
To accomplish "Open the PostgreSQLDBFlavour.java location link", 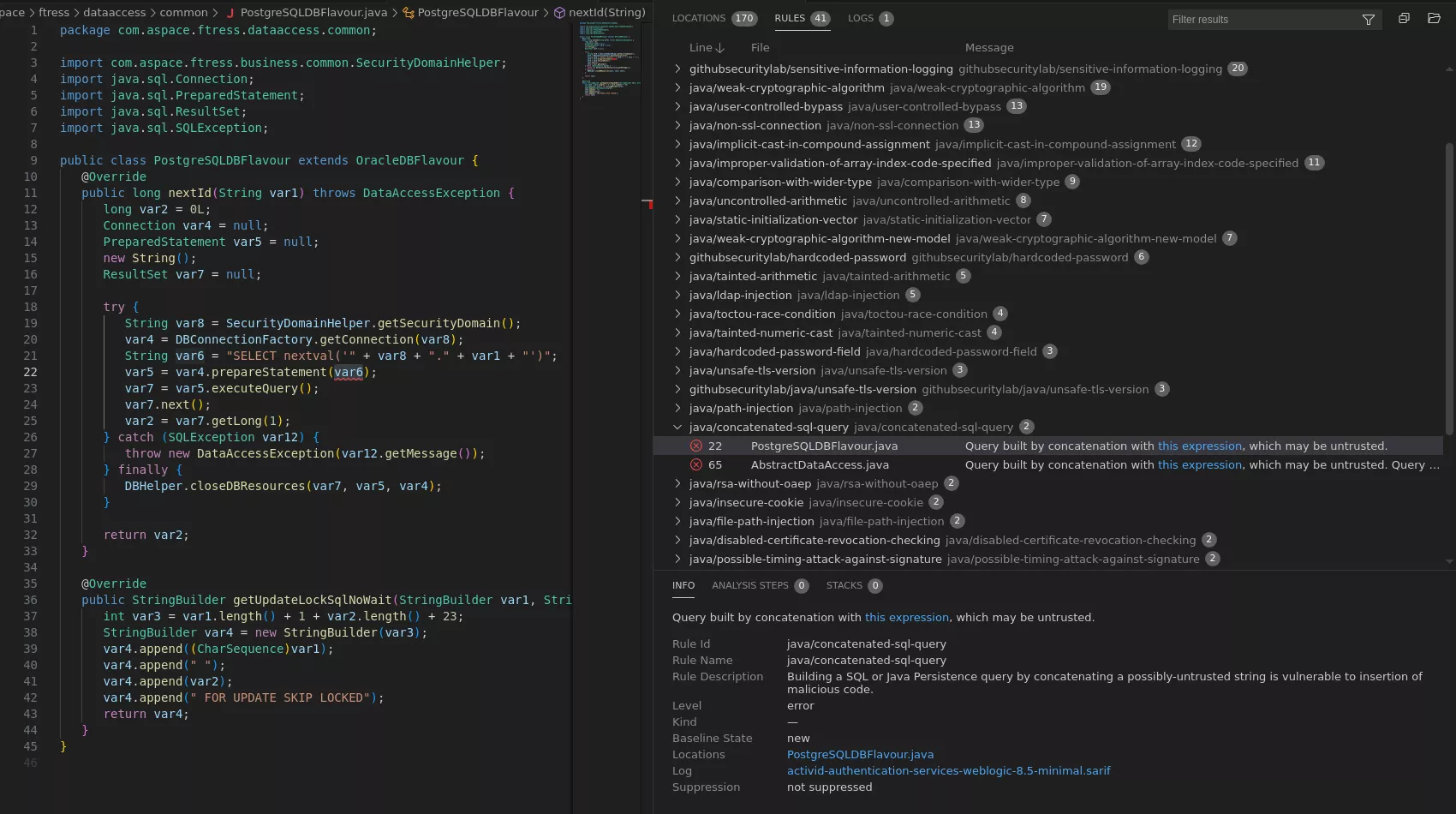I will pyautogui.click(x=860, y=755).
